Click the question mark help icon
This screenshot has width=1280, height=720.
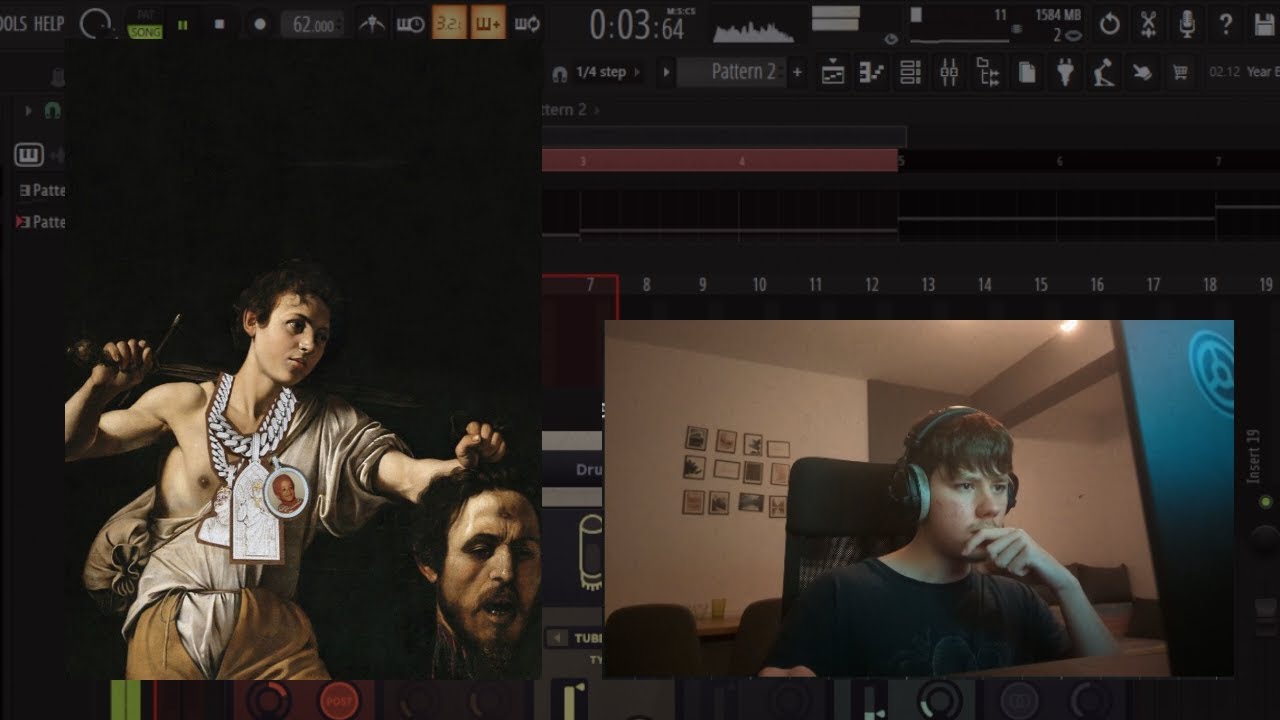pos(1225,24)
